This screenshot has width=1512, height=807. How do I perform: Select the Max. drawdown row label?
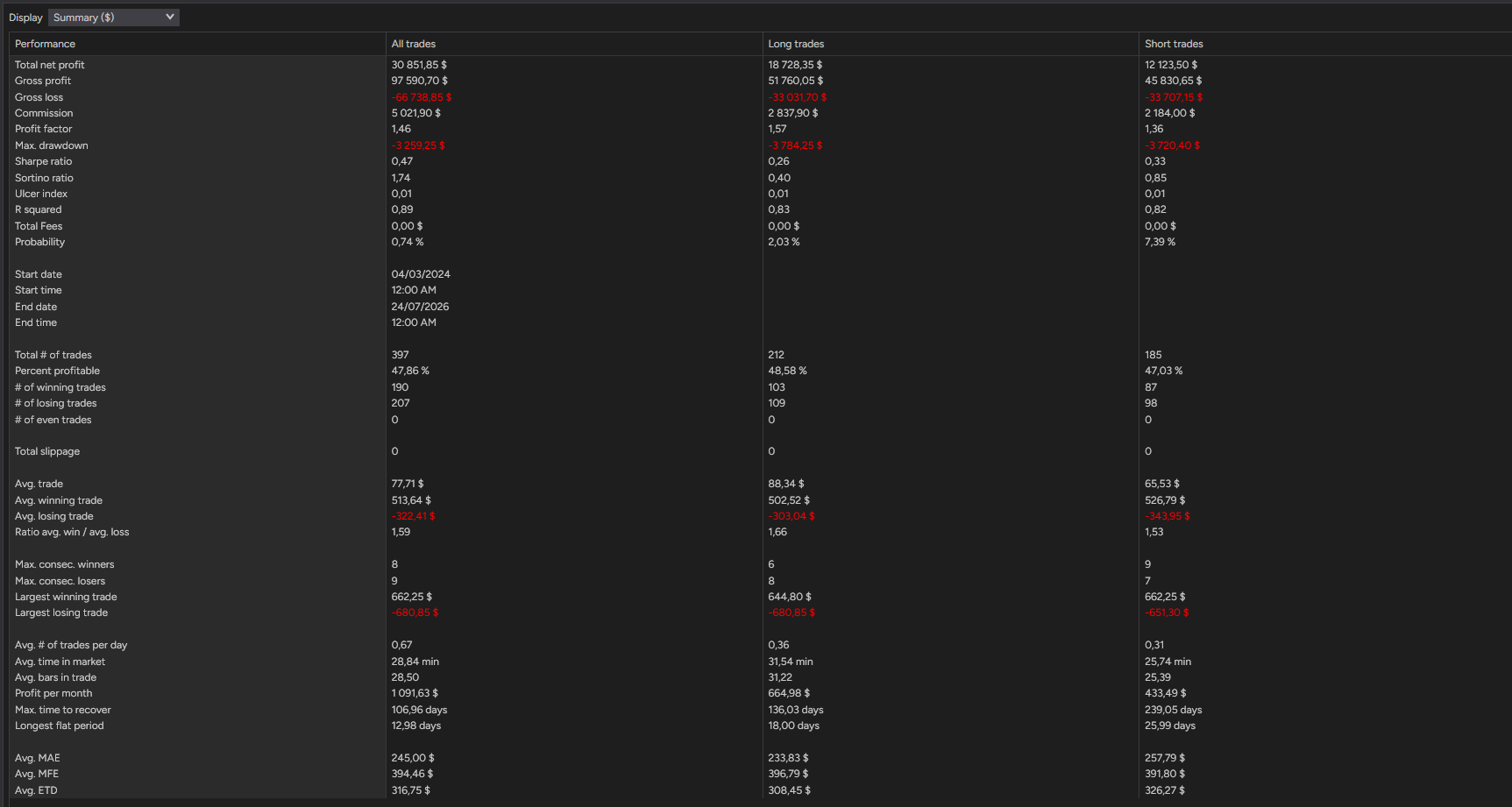pyautogui.click(x=52, y=145)
